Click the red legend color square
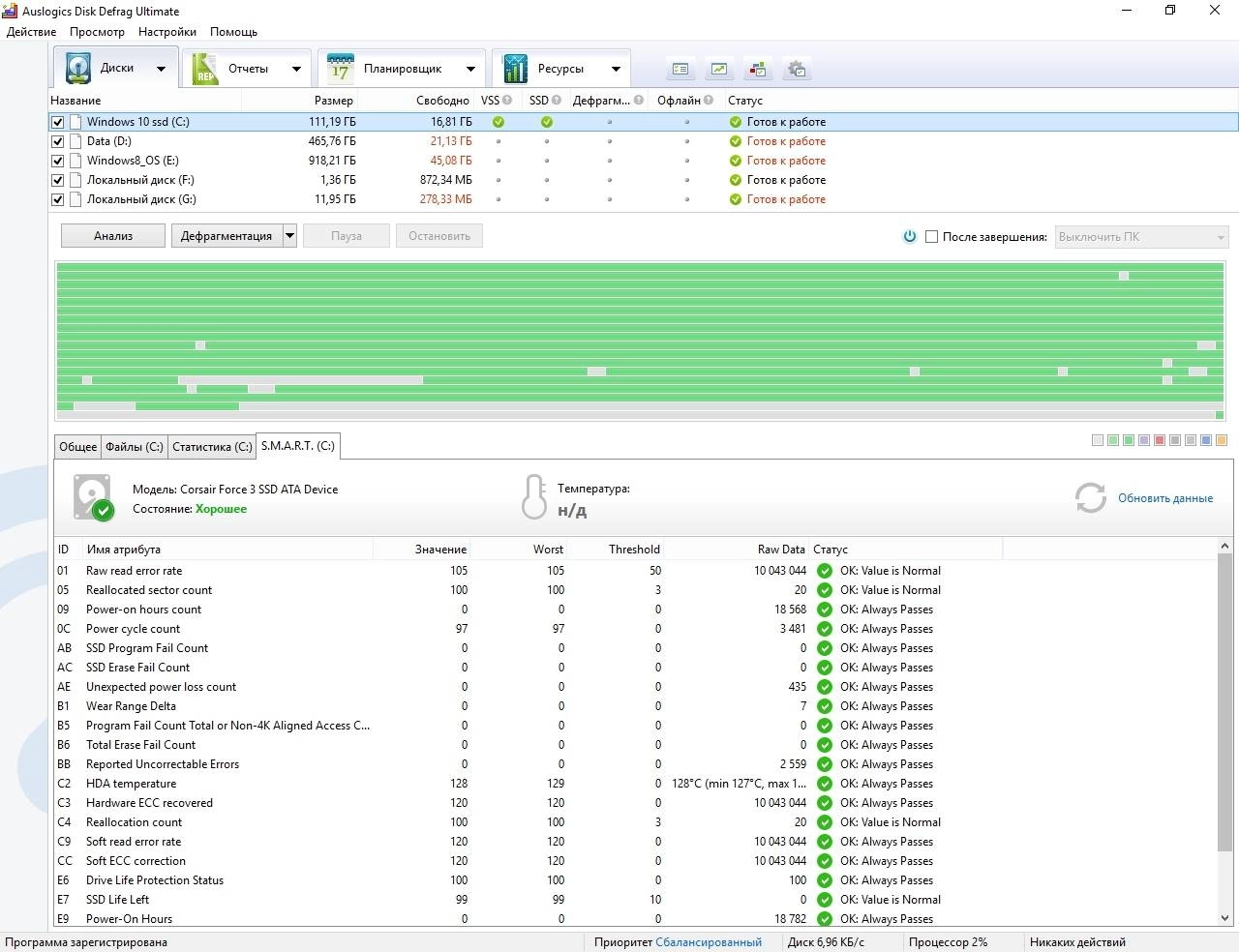 (x=1160, y=440)
